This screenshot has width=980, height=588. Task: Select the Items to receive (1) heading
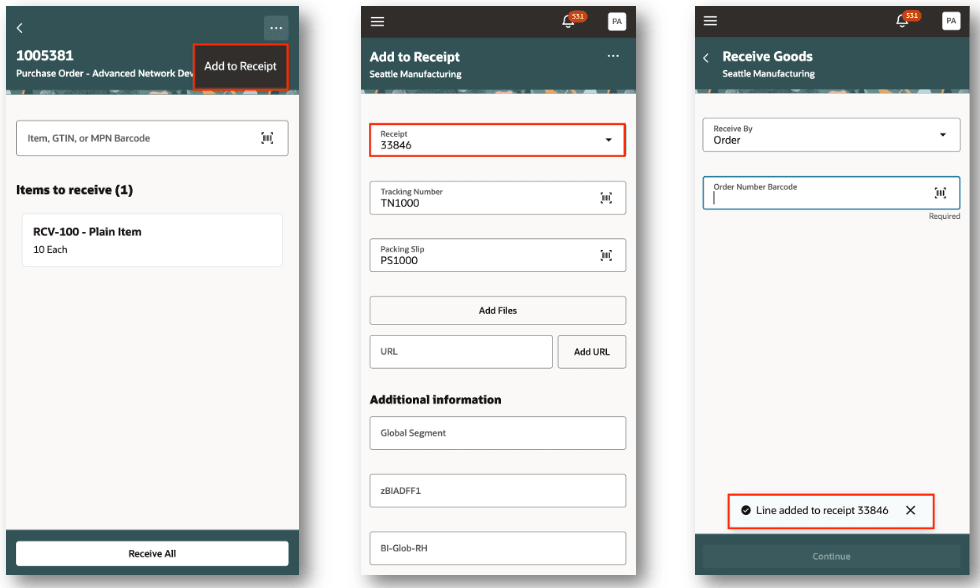pos(74,190)
